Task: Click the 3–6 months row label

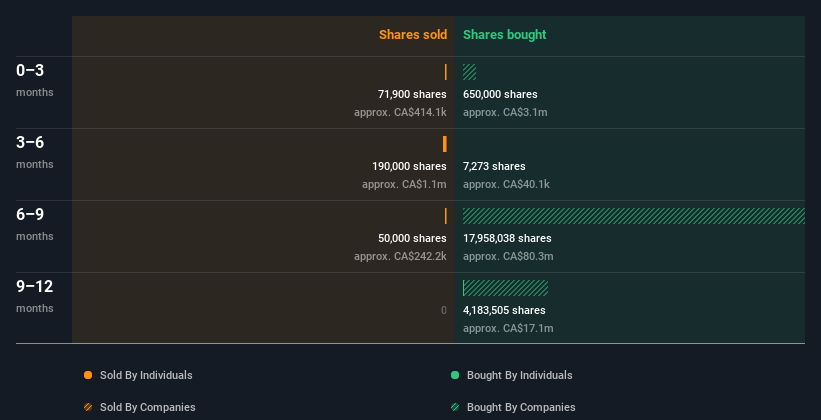Action: point(35,152)
